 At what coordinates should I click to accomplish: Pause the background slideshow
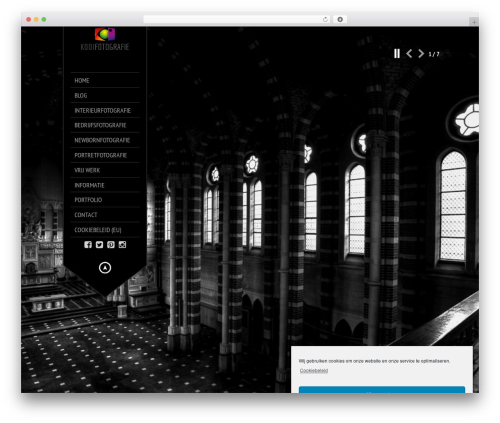tap(397, 54)
